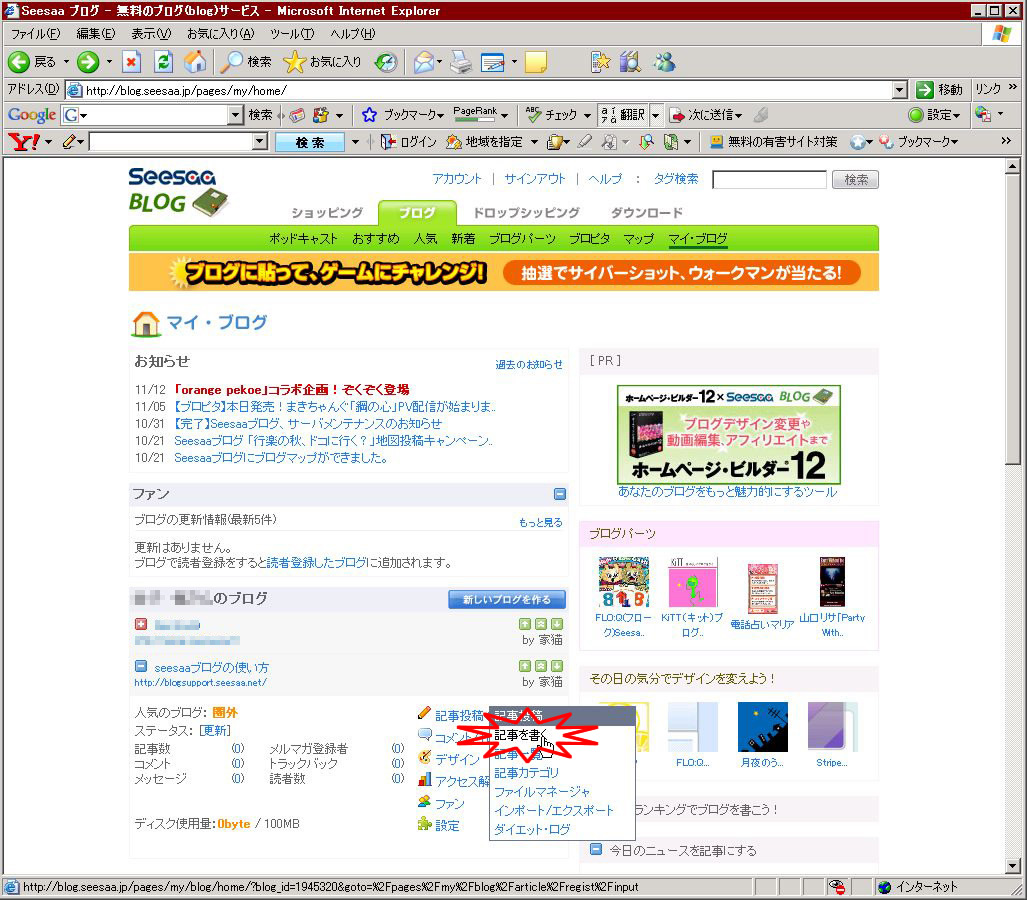The width and height of the screenshot is (1027, 900).
Task: Click the ログイン icon on the Yahoo toolbar
Action: pos(386,141)
